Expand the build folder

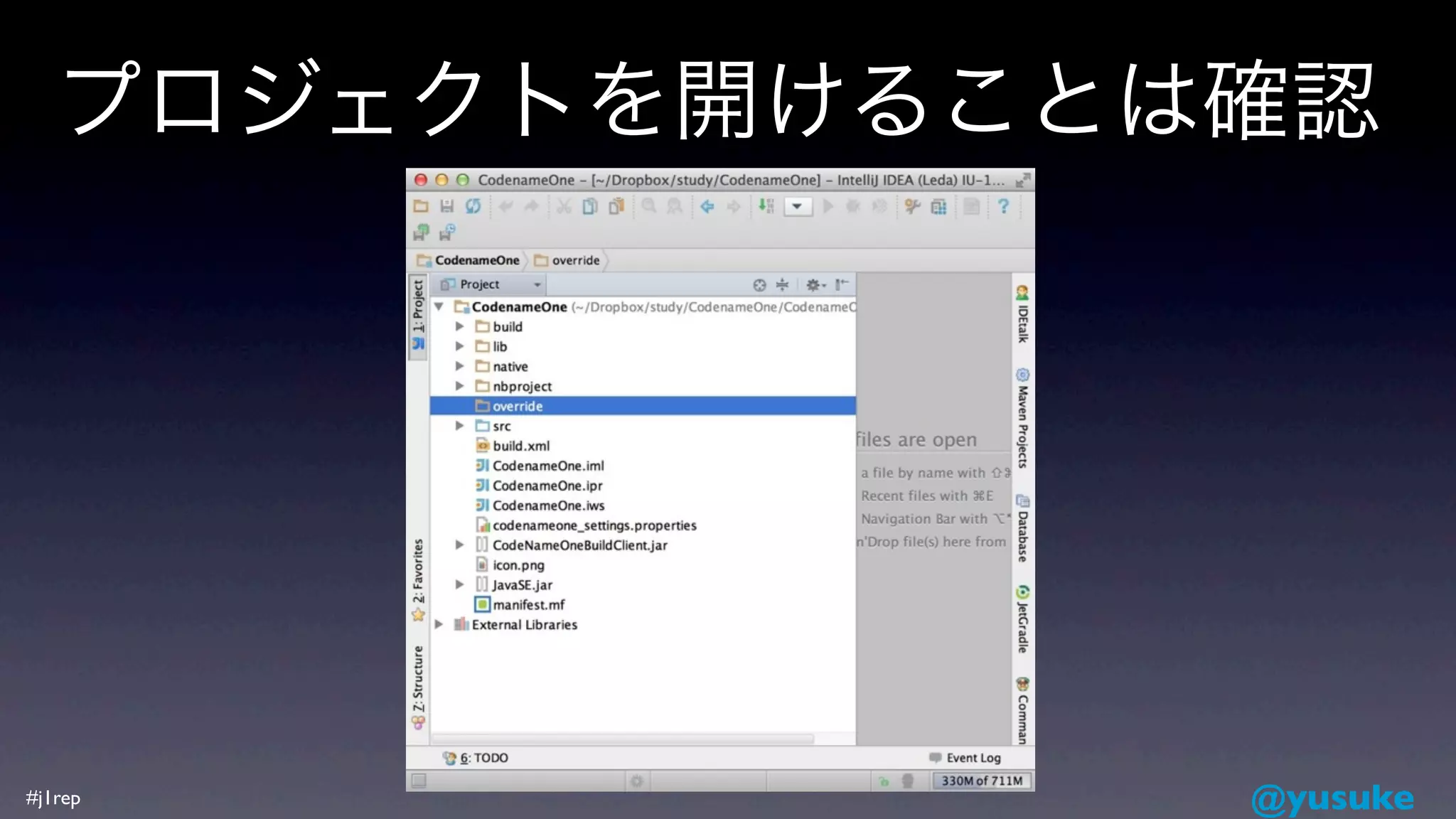(x=459, y=326)
